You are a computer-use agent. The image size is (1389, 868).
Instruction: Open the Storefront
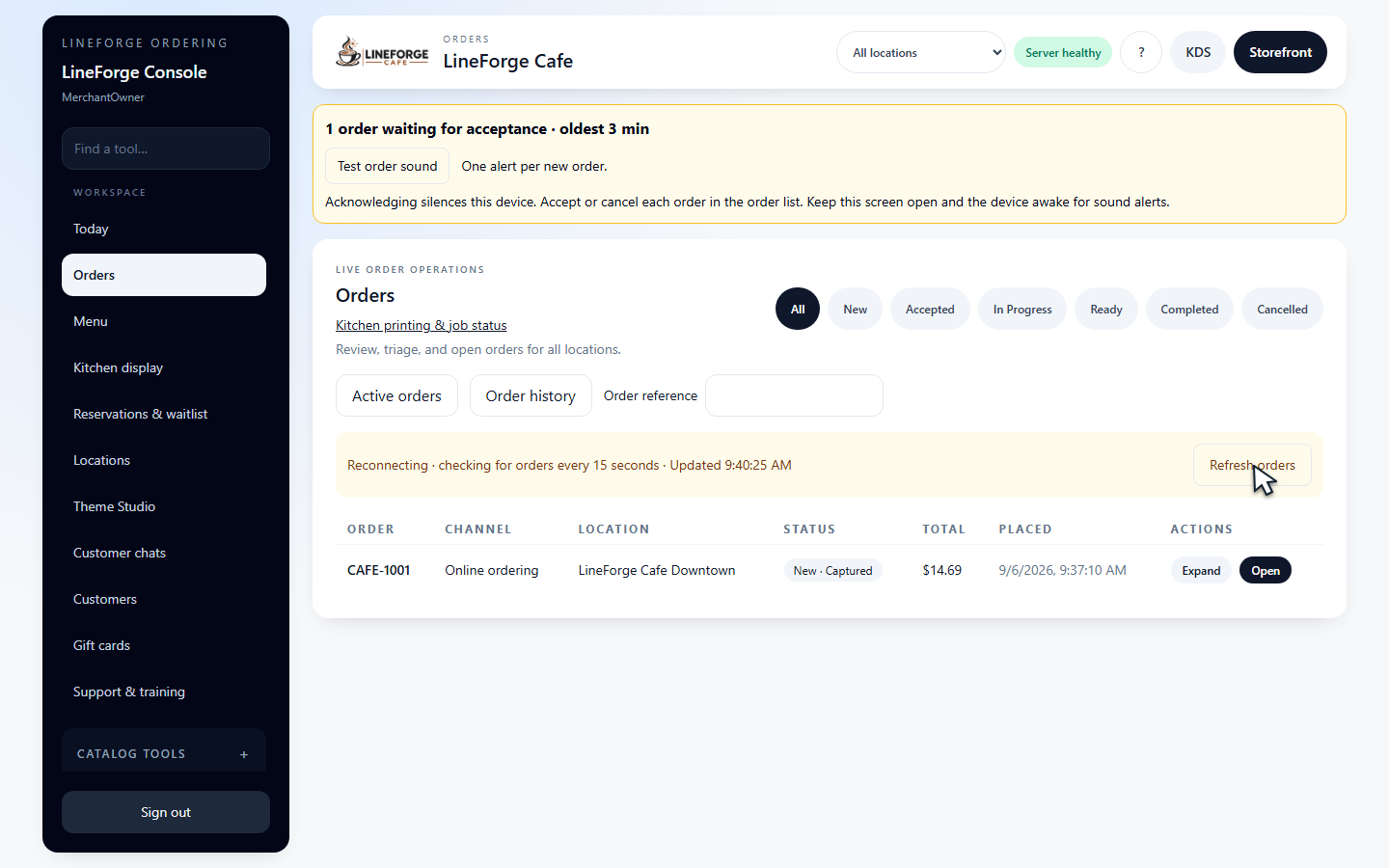pos(1280,52)
